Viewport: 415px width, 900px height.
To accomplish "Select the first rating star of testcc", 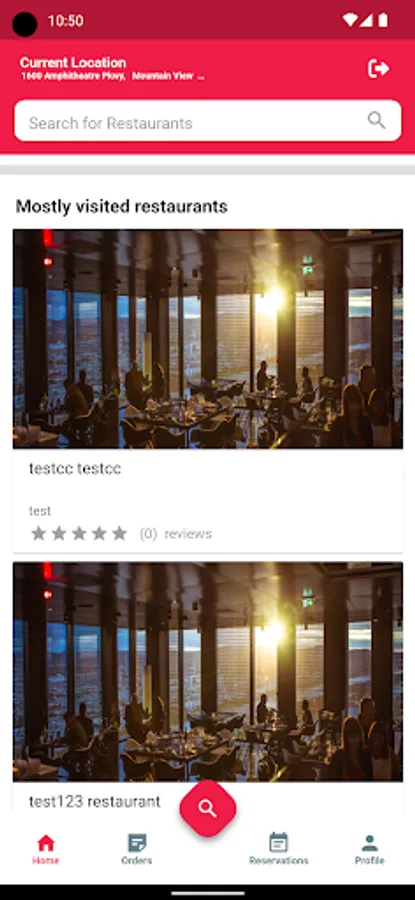I will pos(38,534).
